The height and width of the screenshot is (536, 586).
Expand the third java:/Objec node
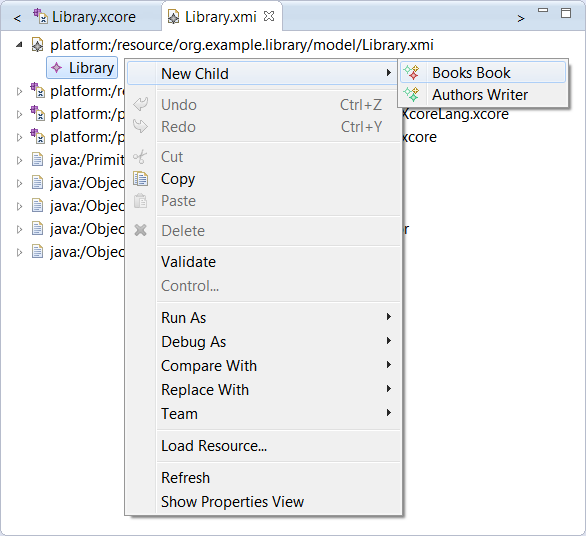(19, 230)
